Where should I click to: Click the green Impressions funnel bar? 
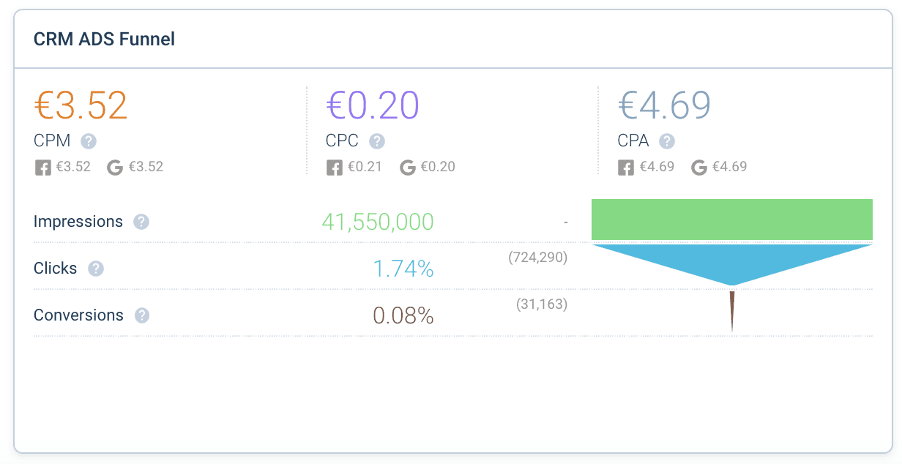tap(732, 220)
